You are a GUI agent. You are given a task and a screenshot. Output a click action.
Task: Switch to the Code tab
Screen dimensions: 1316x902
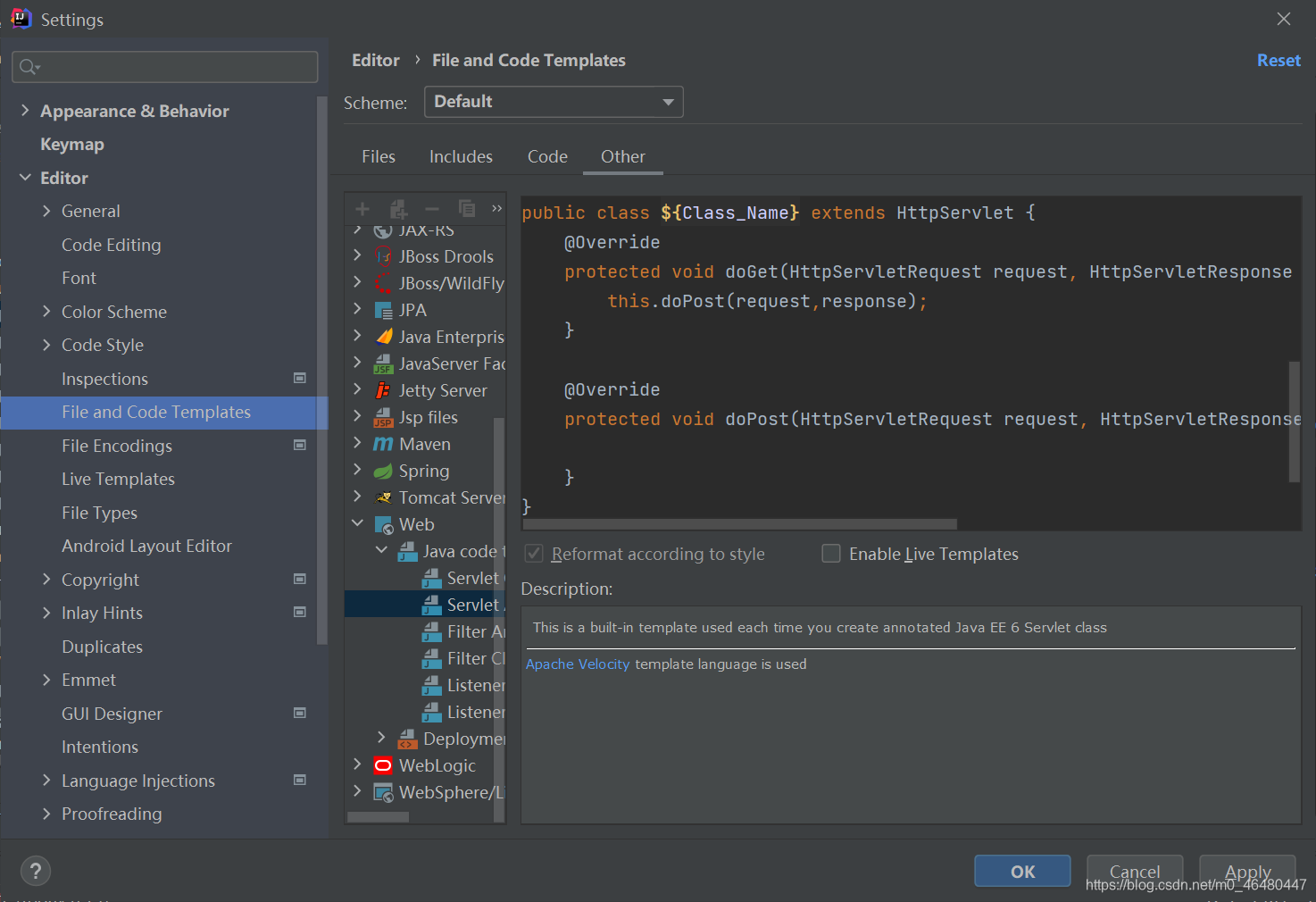547,156
